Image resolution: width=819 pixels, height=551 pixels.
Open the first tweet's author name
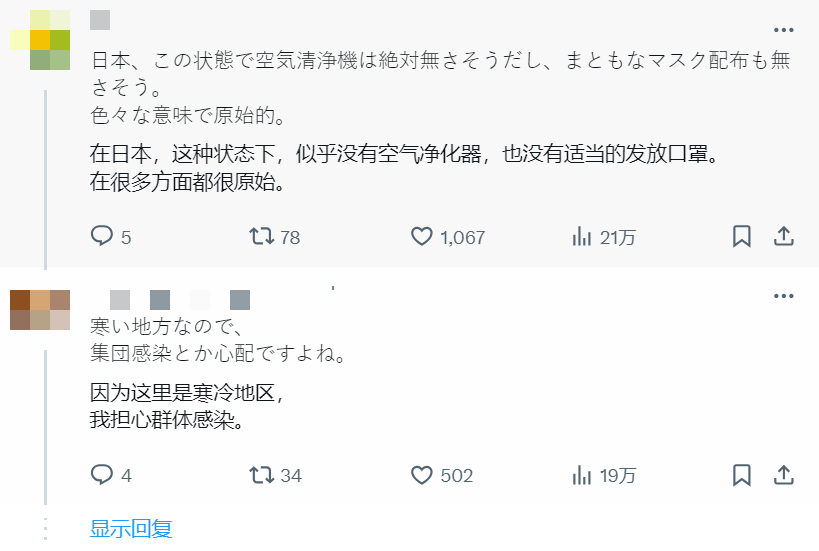100,20
